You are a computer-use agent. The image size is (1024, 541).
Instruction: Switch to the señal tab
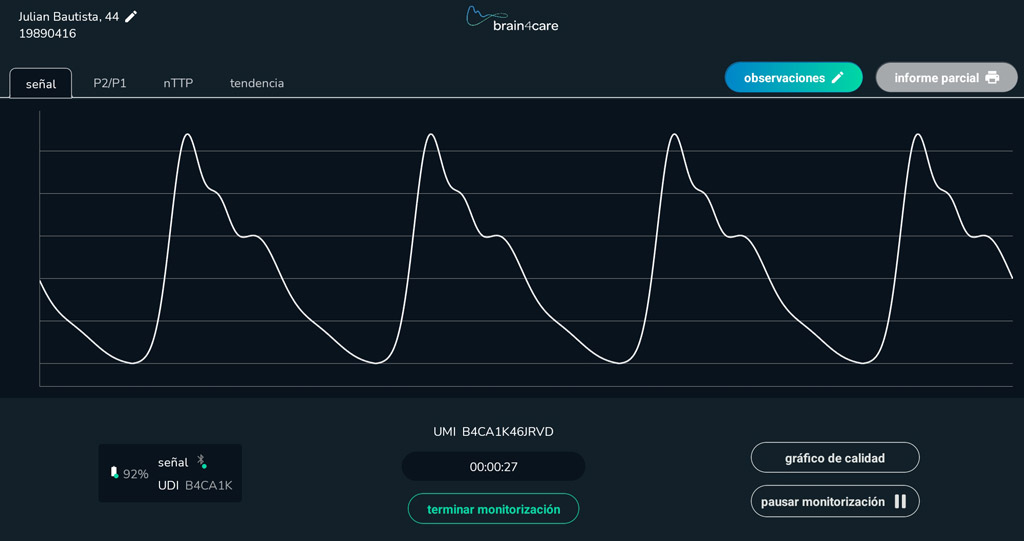[x=41, y=84]
